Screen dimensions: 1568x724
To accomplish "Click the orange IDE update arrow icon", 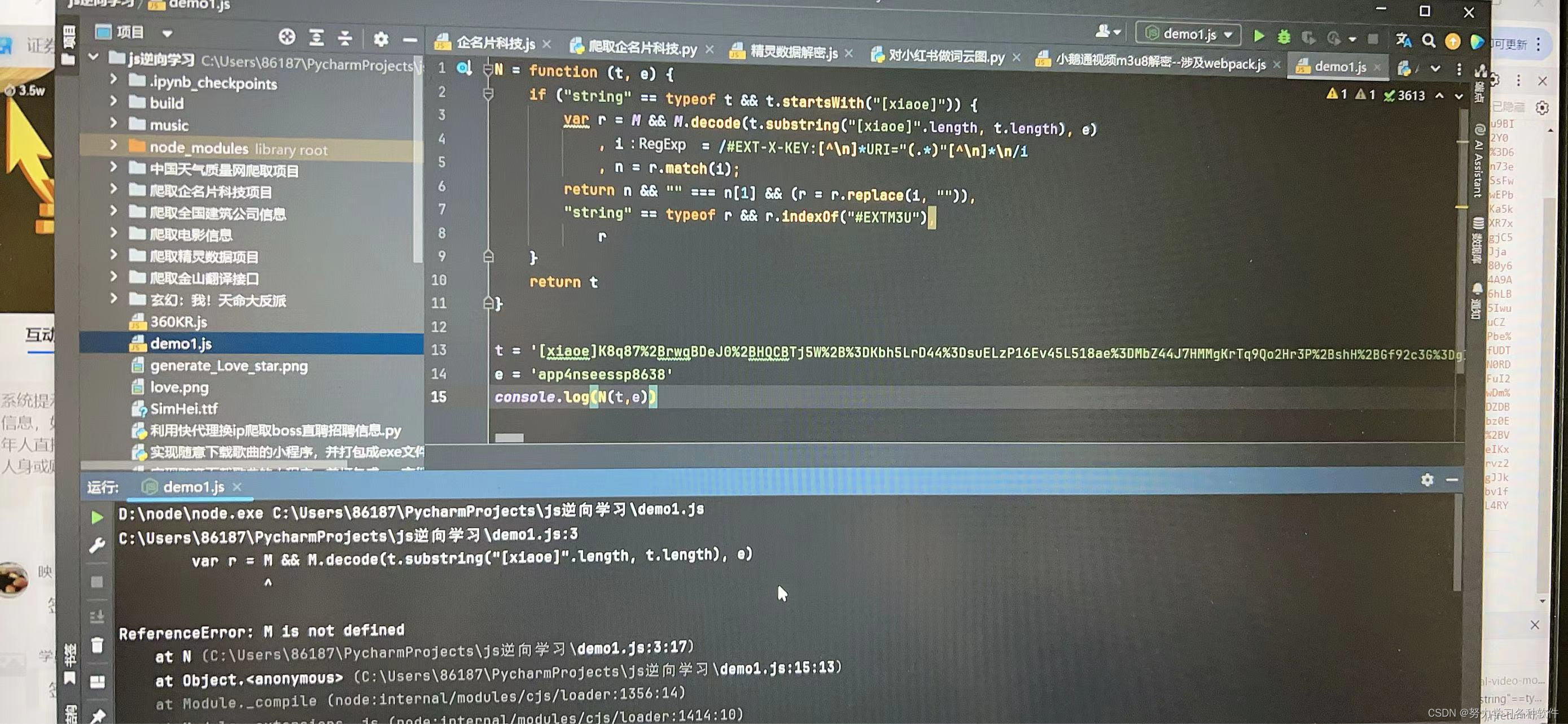I will pyautogui.click(x=1452, y=41).
